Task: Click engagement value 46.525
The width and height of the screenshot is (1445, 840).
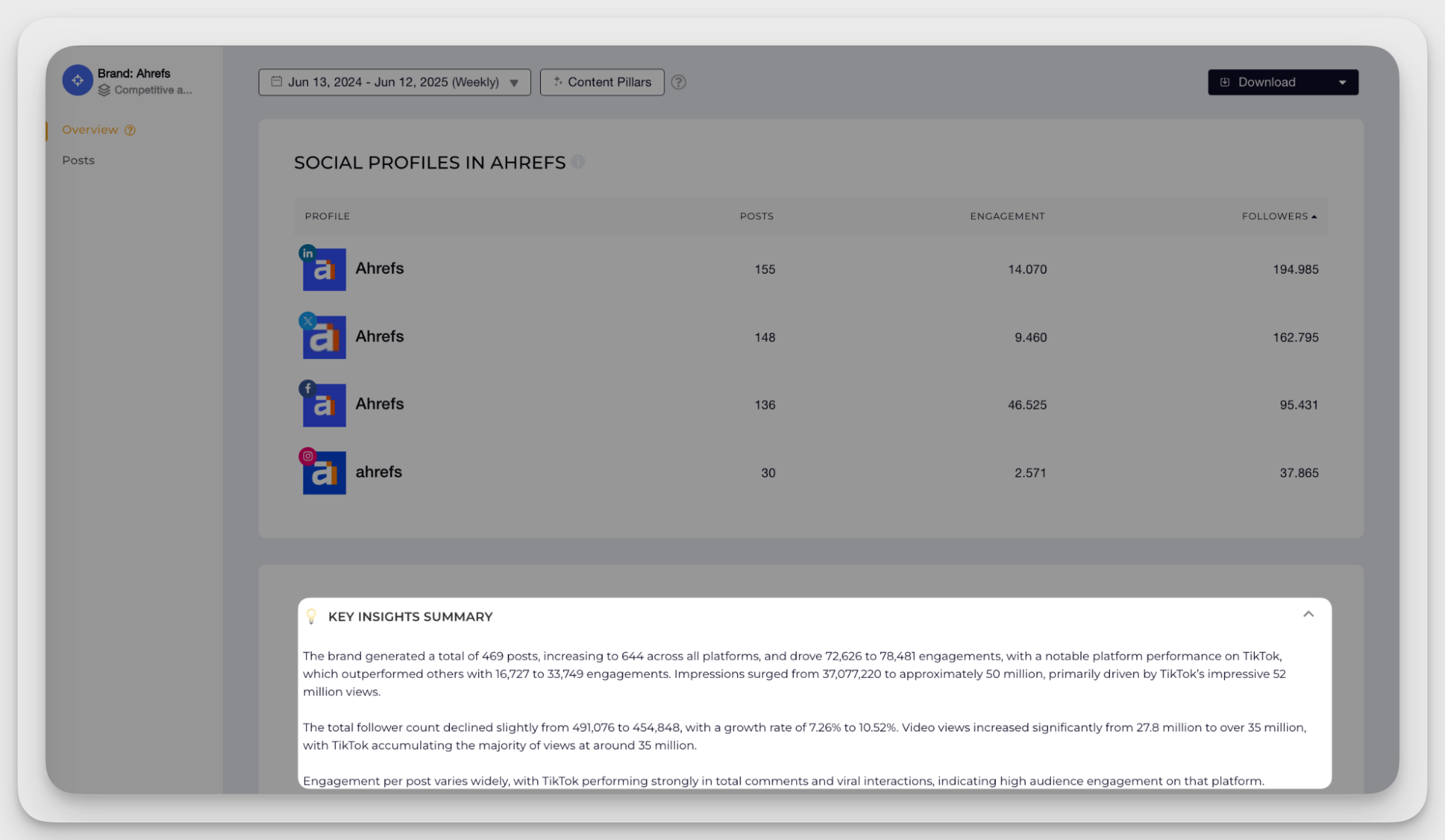Action: click(x=1028, y=405)
